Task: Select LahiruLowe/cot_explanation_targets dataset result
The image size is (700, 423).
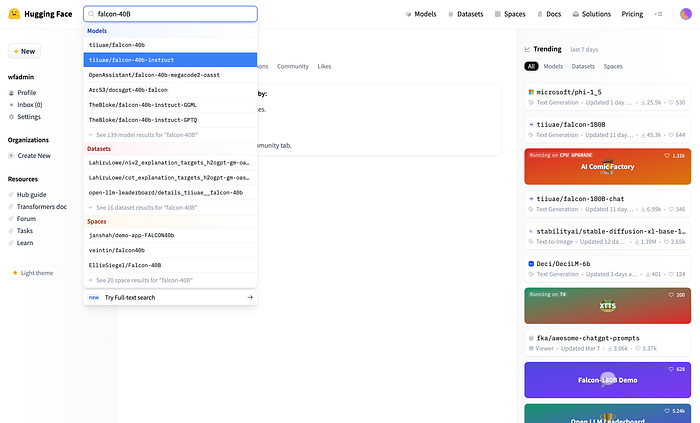Action: pyautogui.click(x=170, y=178)
